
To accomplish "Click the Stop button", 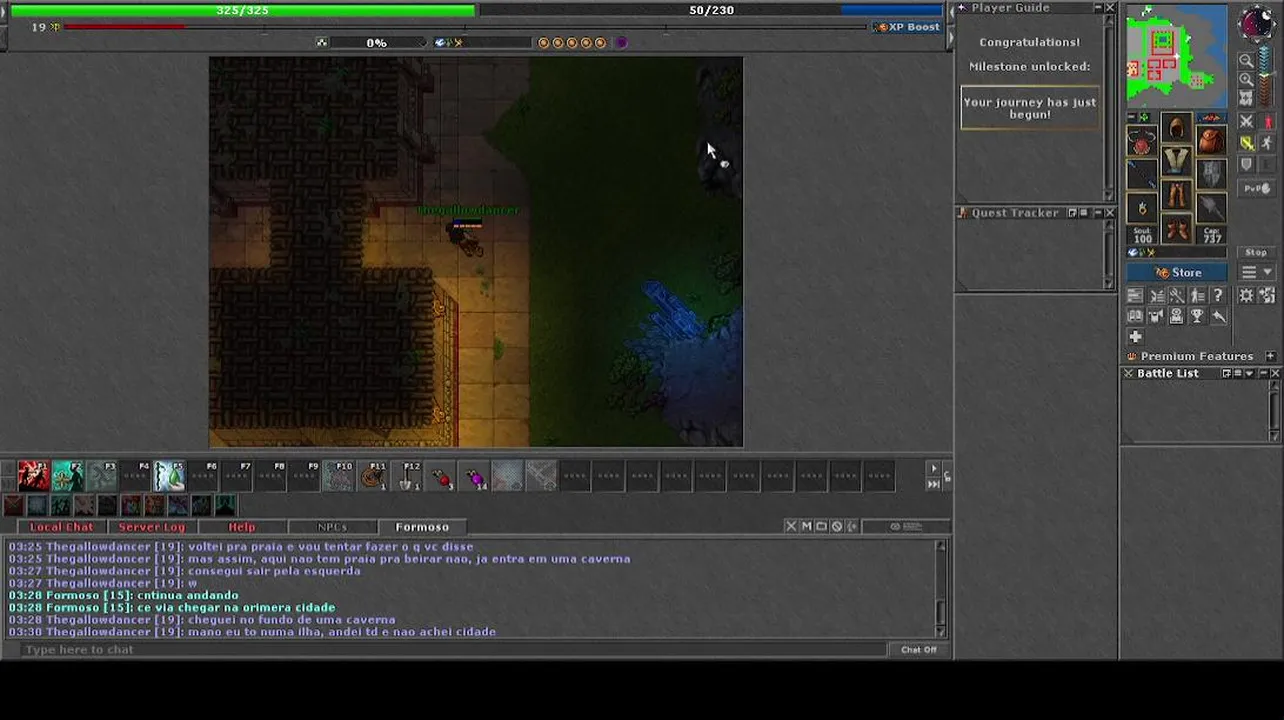I will [x=1256, y=252].
